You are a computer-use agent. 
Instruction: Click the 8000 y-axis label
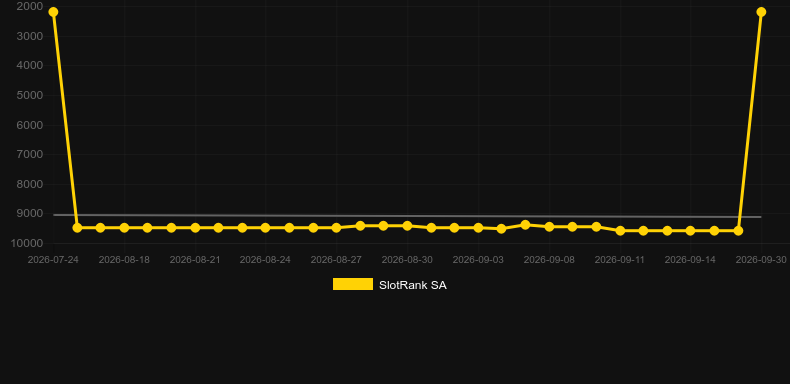(30, 184)
